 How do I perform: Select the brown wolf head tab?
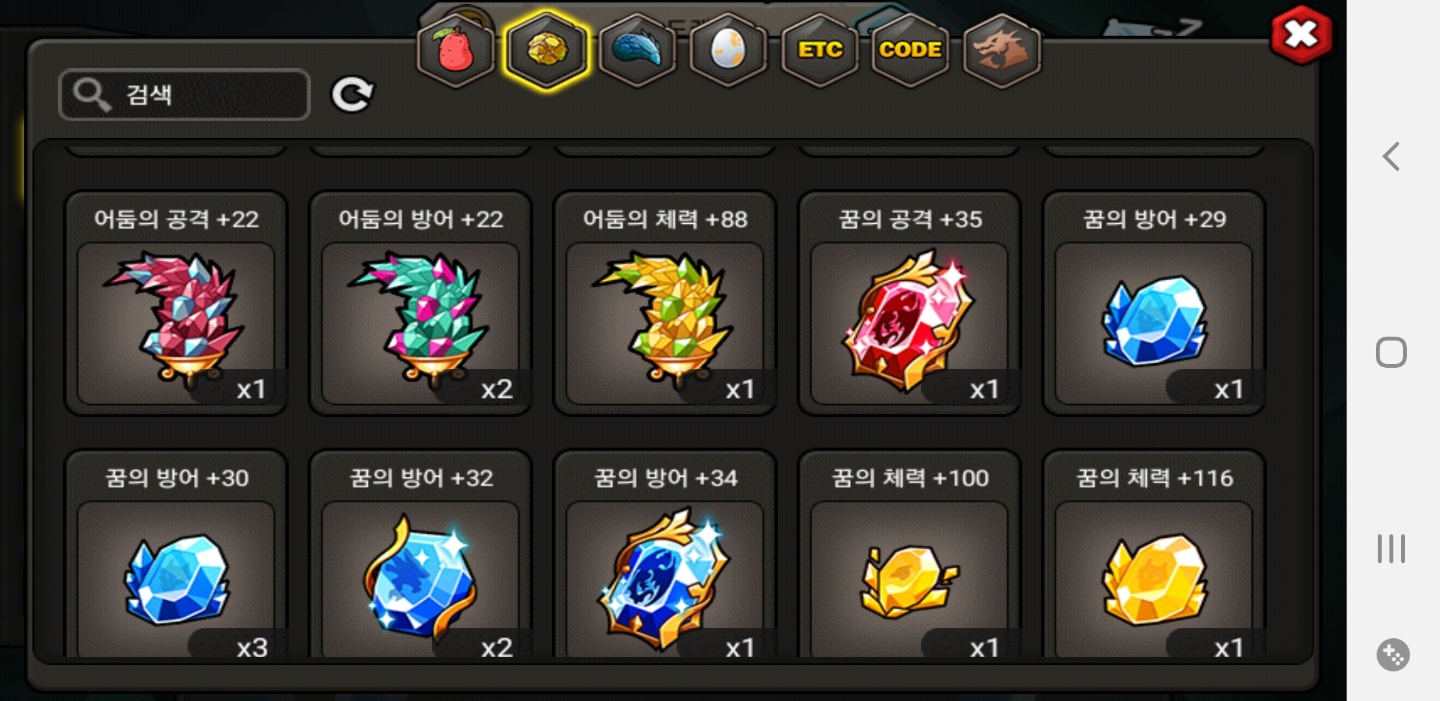[x=1002, y=49]
